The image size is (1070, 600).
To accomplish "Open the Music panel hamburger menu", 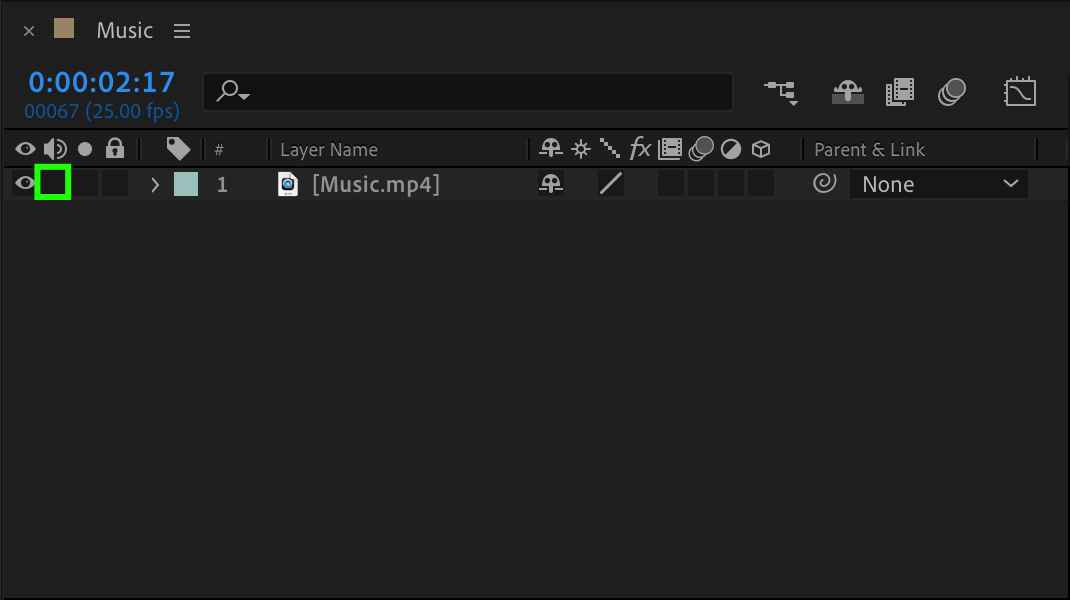I will 182,31.
